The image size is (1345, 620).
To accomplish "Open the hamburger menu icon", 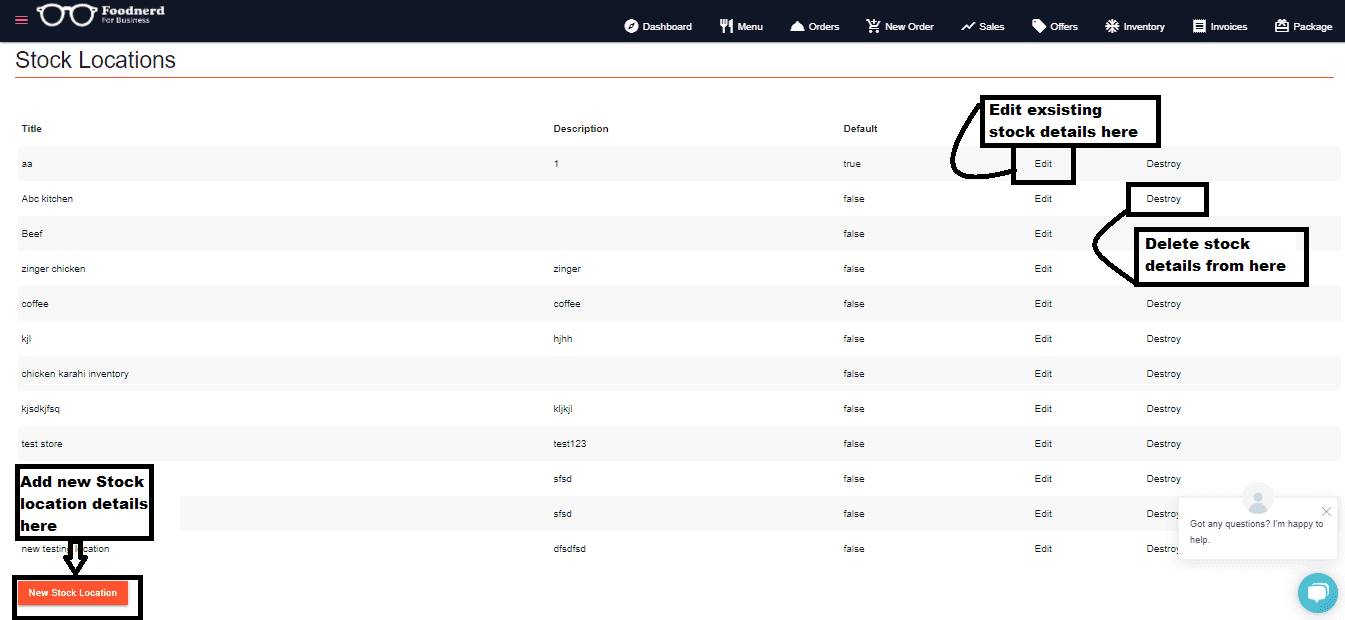I will point(21,20).
